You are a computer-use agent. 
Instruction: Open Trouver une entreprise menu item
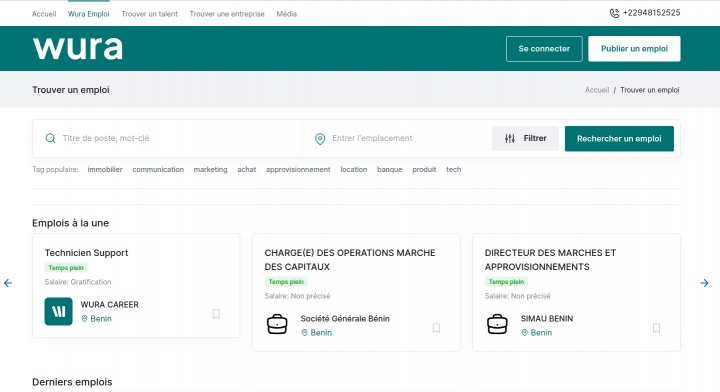[x=227, y=14]
